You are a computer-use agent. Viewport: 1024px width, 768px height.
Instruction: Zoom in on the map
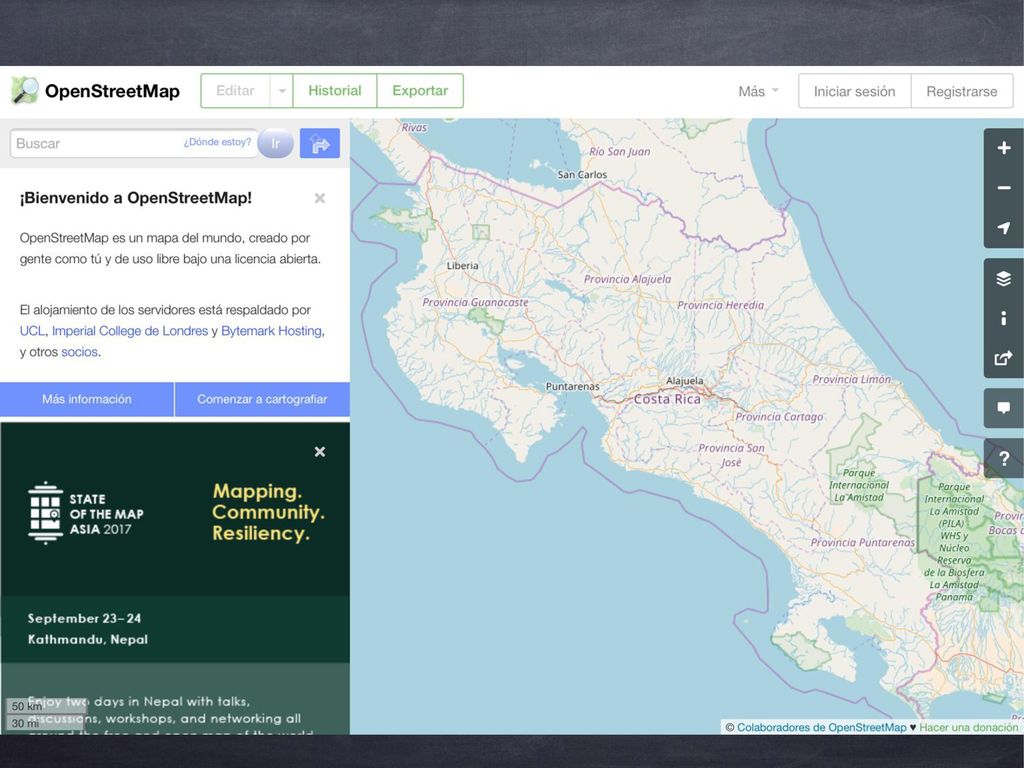1004,148
